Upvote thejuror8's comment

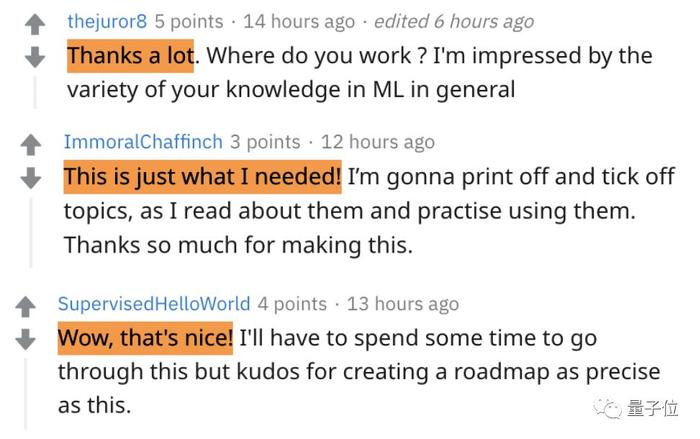(x=35, y=25)
